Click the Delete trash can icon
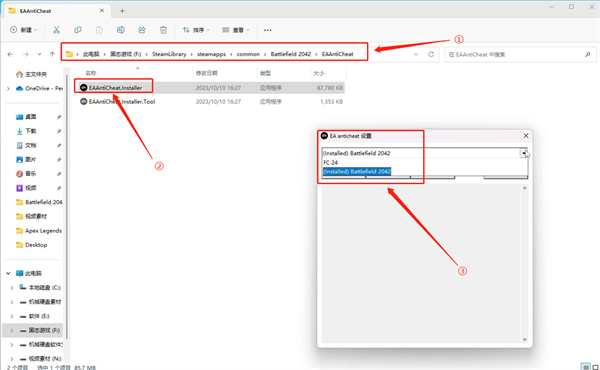 pos(163,30)
